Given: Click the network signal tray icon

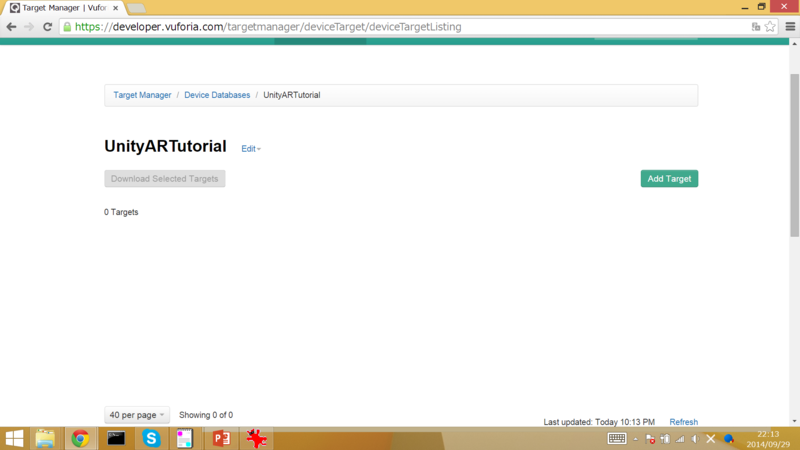Looking at the screenshot, I should (680, 439).
